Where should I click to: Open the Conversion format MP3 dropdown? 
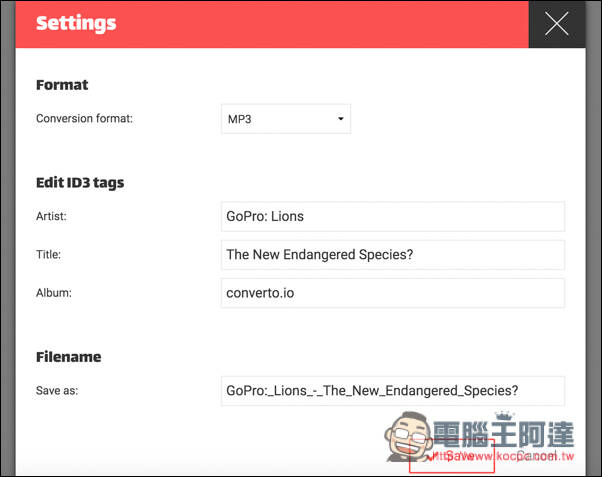[286, 119]
